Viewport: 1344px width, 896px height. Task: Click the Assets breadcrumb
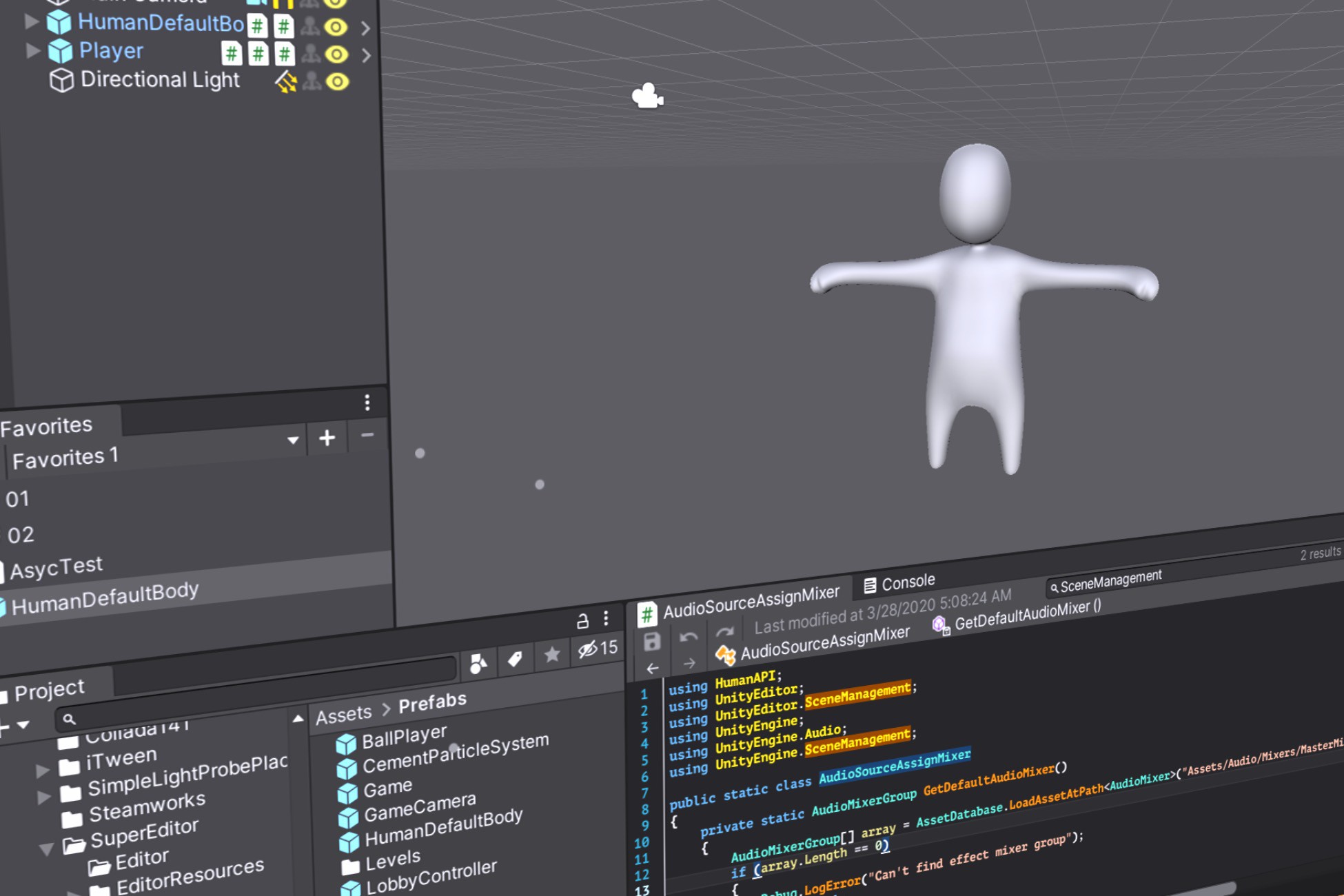344,714
